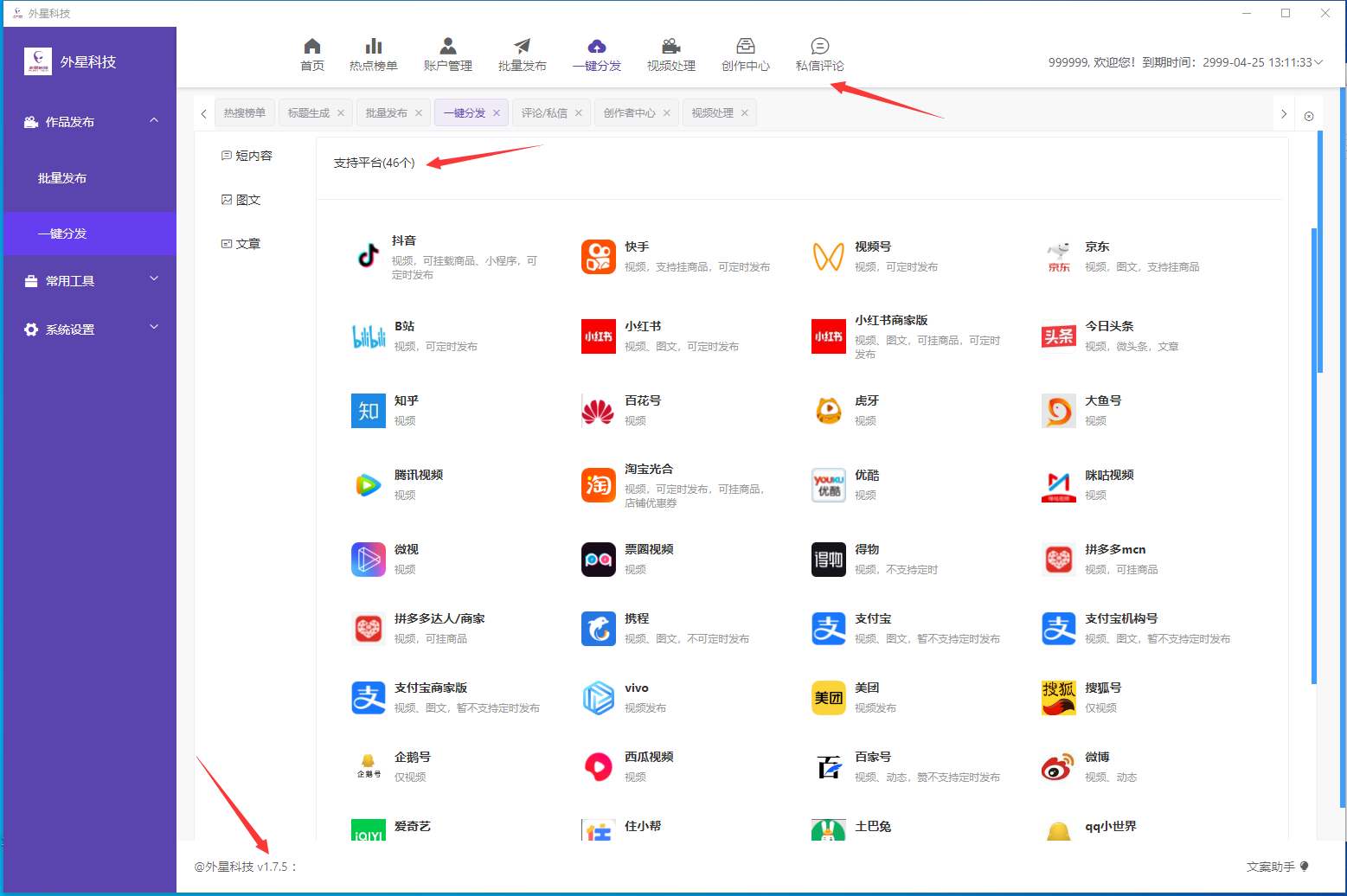Open 私信评论 chat bubble icon
The image size is (1347, 896).
point(819,46)
